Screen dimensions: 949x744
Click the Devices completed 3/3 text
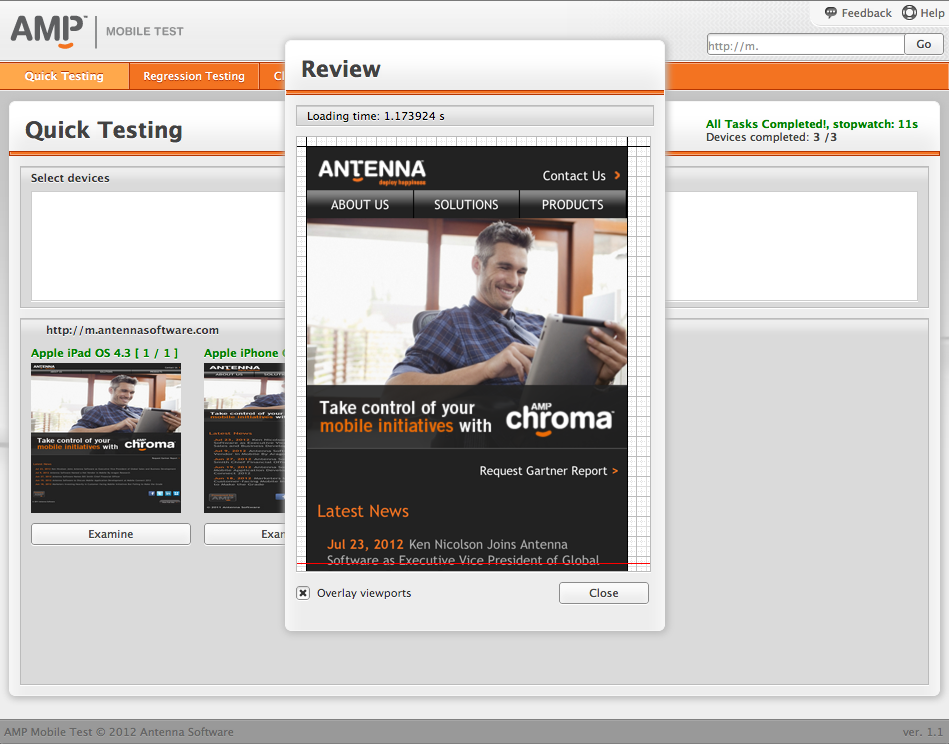point(771,137)
